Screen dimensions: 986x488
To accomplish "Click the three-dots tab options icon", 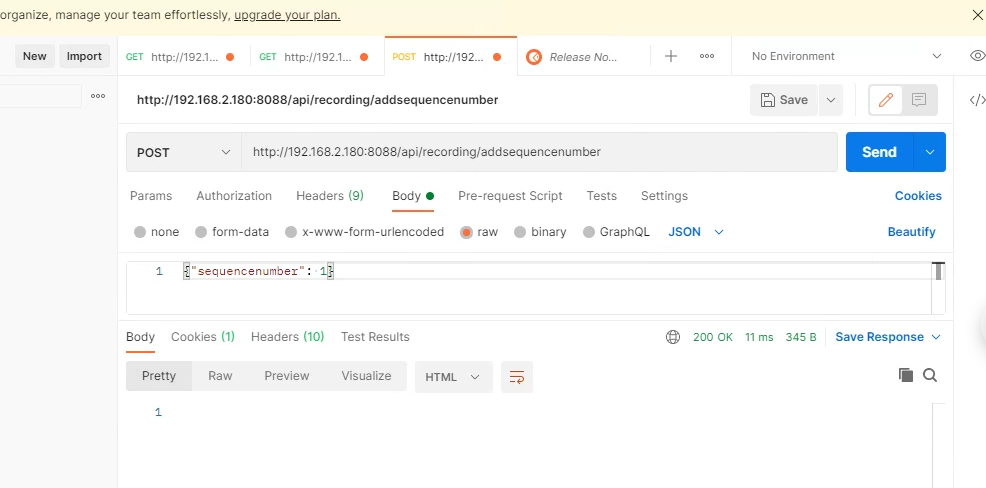I will 707,56.
